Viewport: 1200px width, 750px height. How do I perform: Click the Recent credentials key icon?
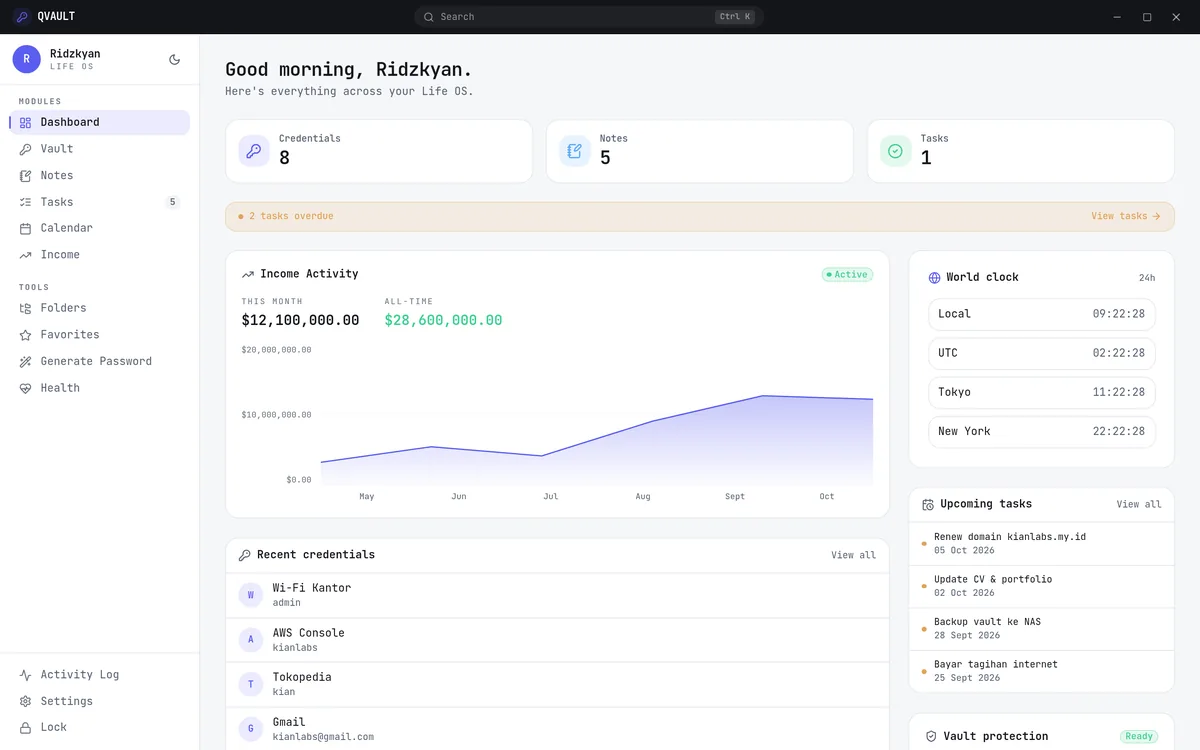[x=245, y=555]
